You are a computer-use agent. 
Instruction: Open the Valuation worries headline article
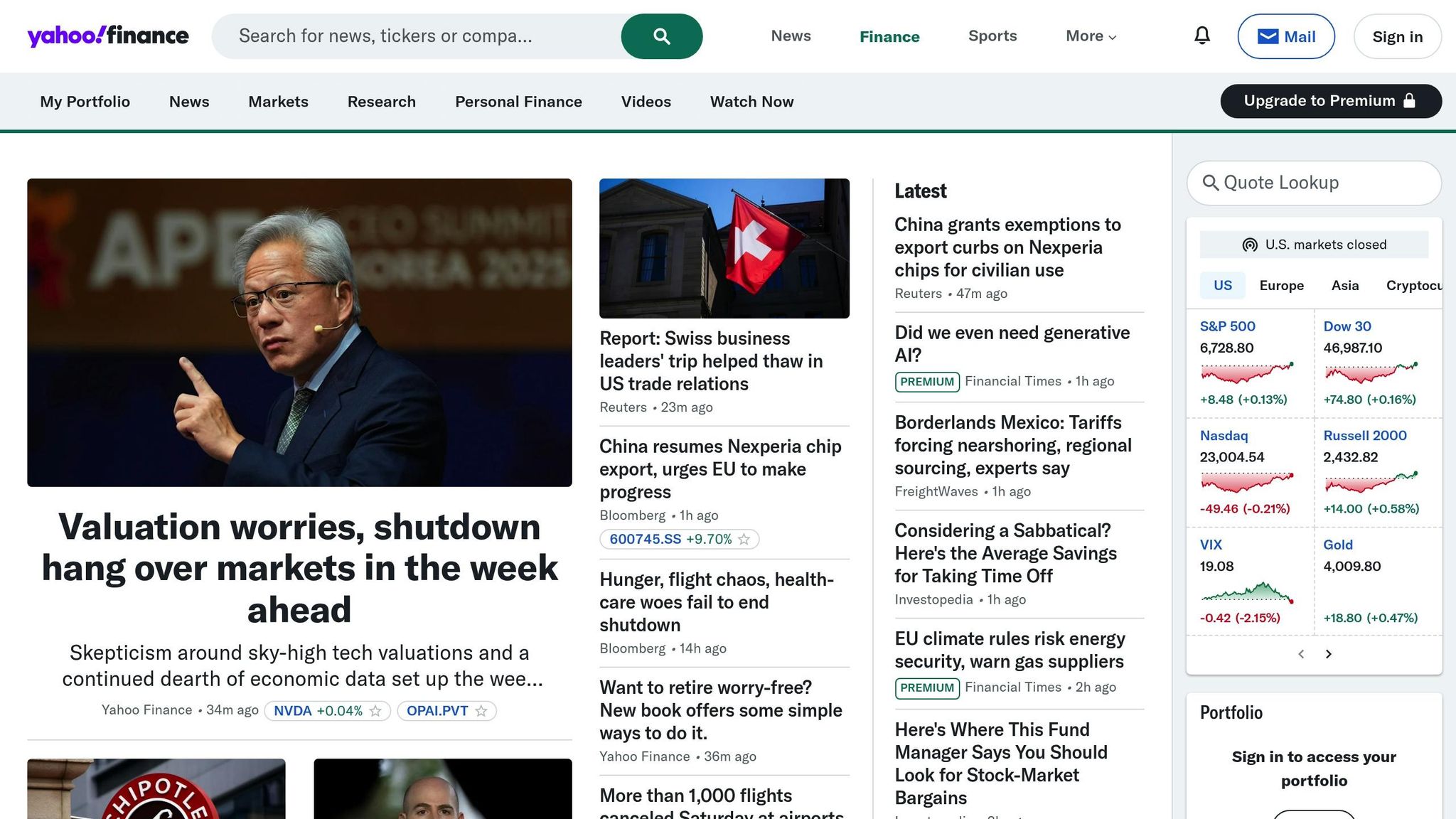pos(299,567)
